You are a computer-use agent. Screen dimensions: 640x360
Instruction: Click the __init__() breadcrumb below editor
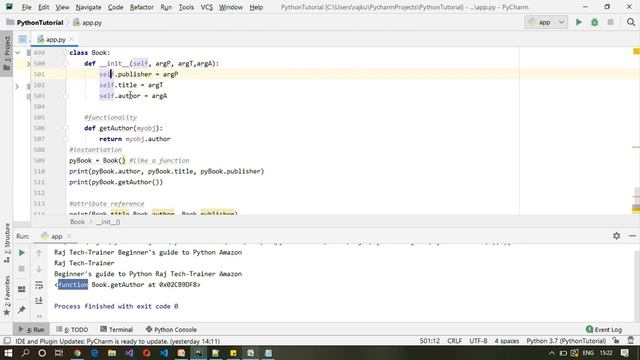pyautogui.click(x=108, y=222)
